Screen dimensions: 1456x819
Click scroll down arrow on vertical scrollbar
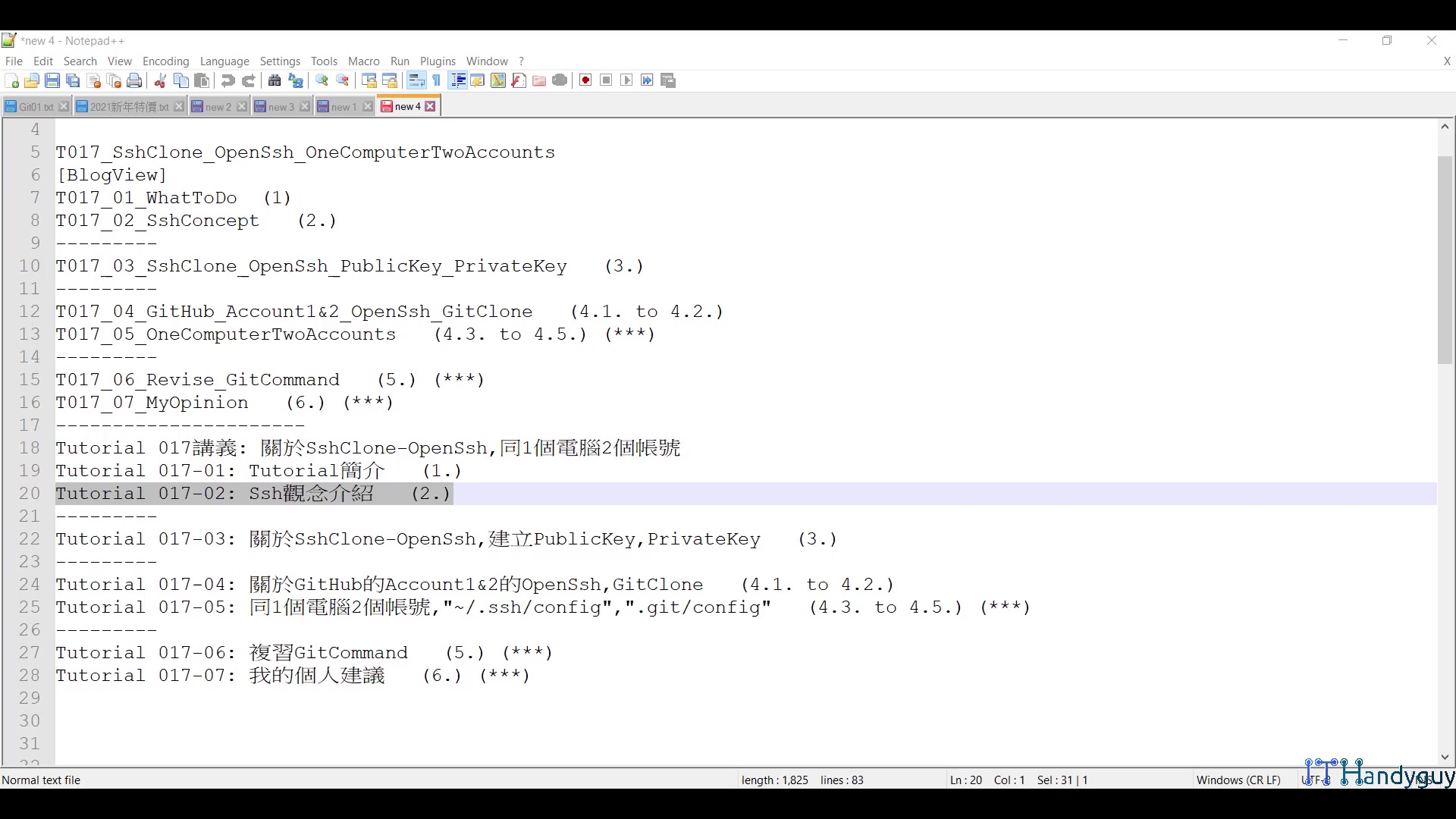tap(1445, 757)
